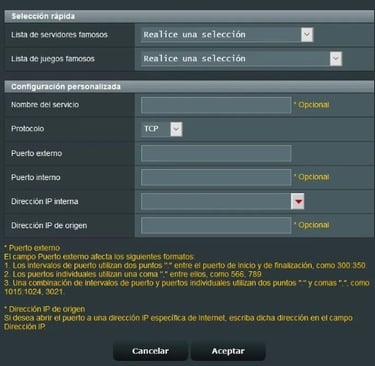
Task: Click the Puerto externo input field
Action: click(216, 153)
